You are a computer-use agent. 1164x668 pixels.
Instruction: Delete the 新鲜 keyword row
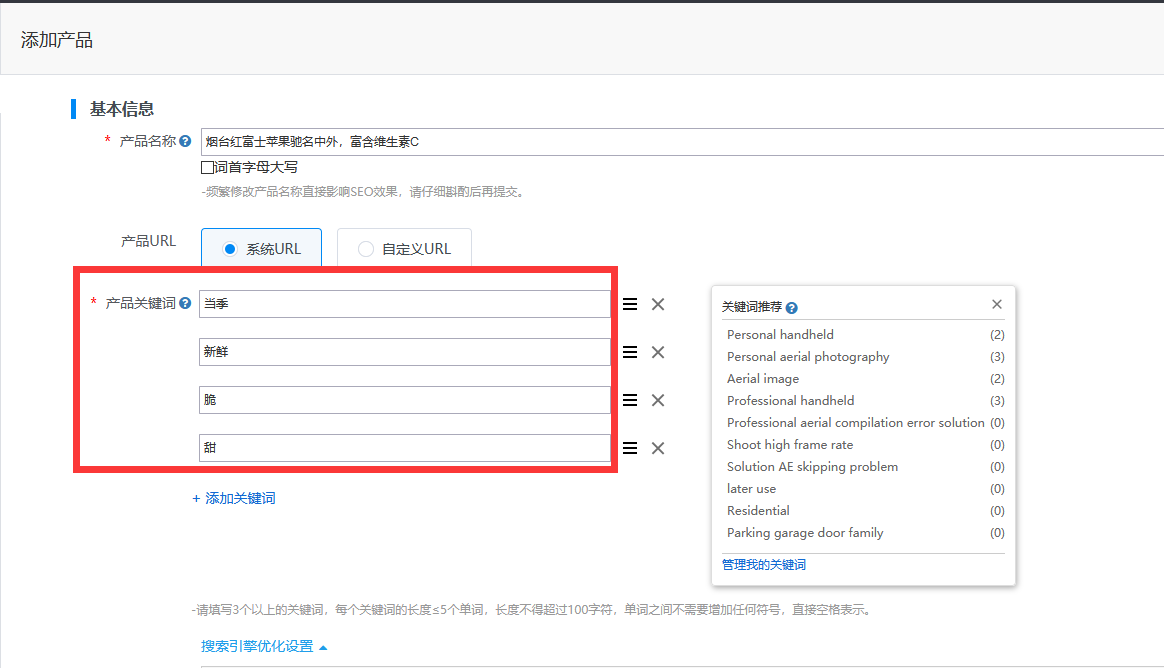coord(658,352)
